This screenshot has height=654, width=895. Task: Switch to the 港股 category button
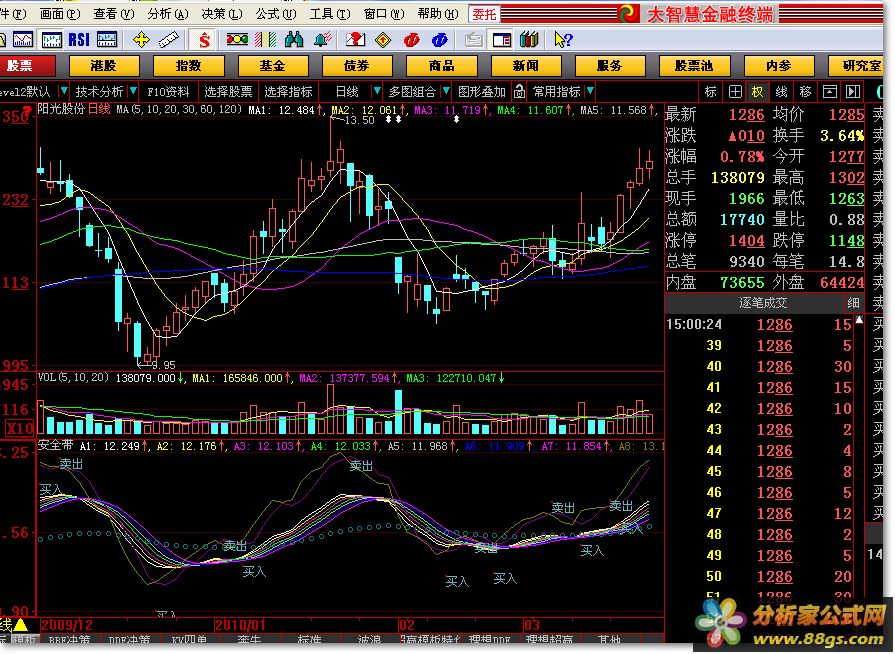point(104,66)
